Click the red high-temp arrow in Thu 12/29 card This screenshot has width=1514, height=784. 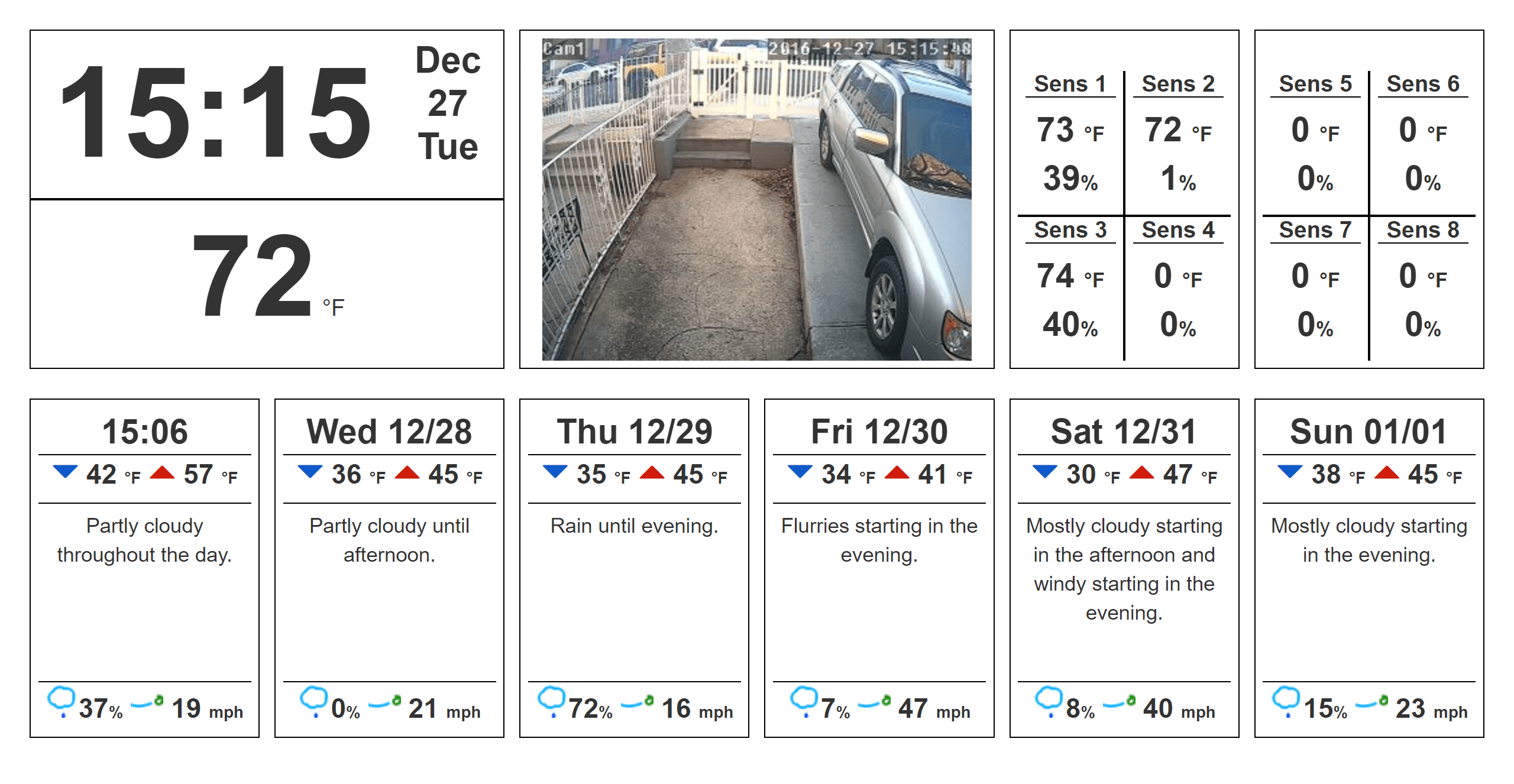tap(652, 472)
